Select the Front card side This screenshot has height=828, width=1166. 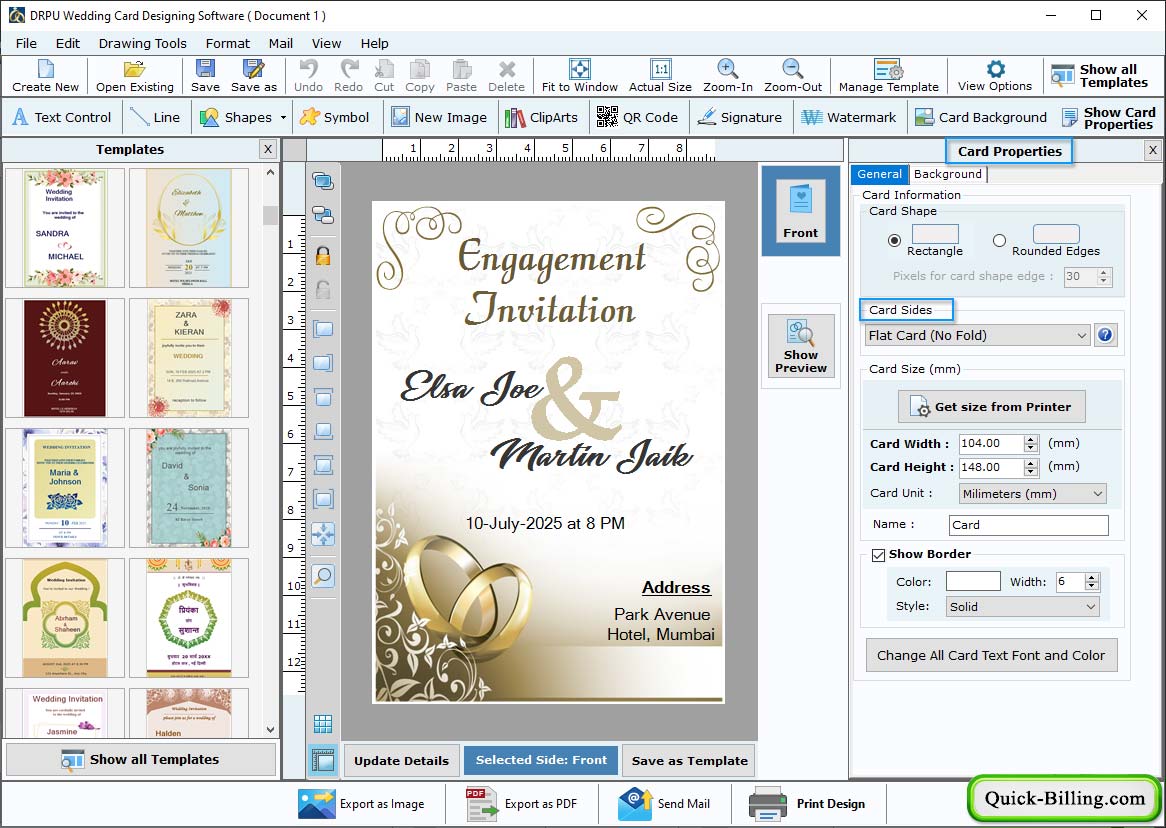[x=800, y=211]
